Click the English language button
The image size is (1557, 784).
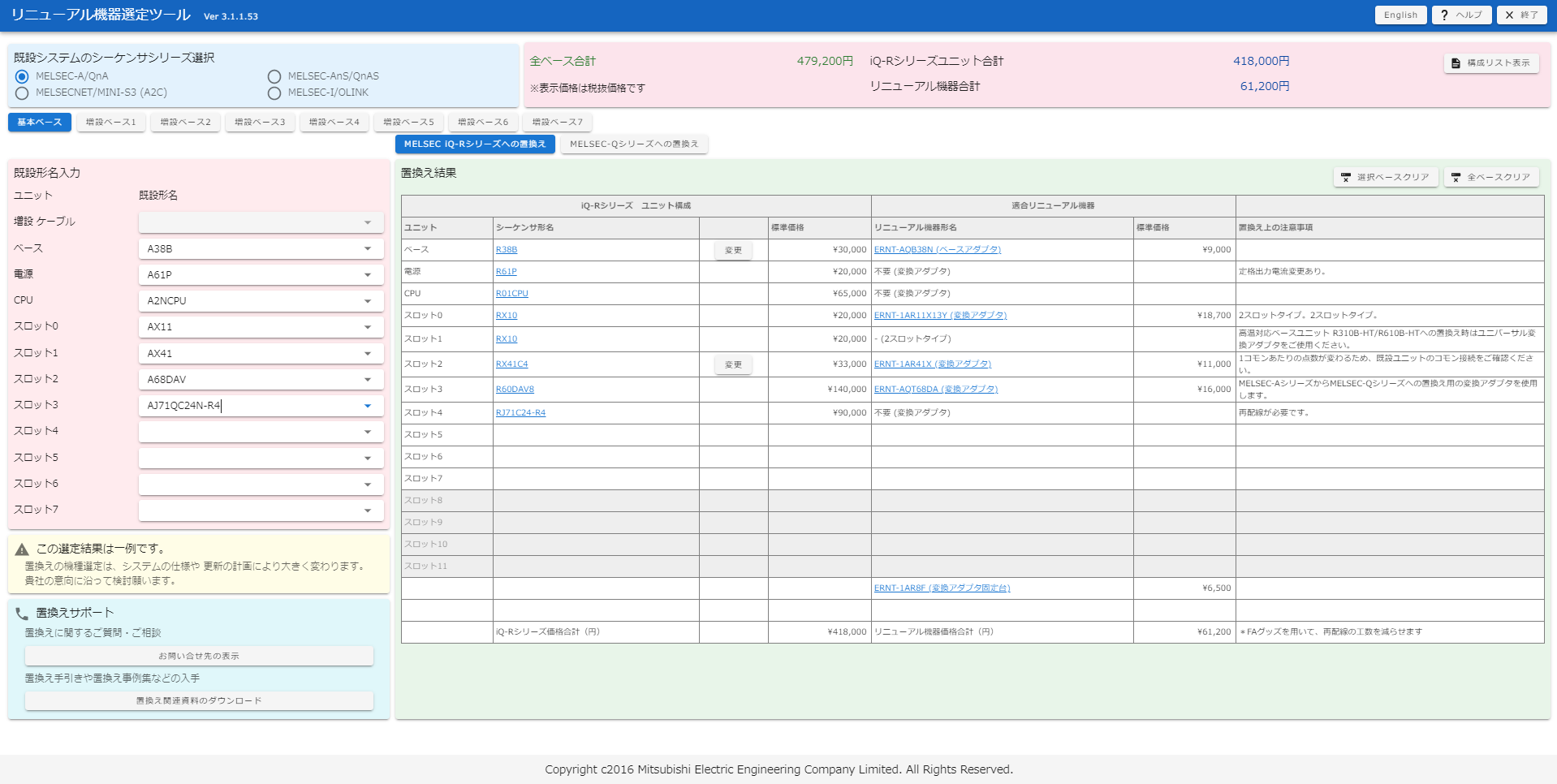[x=1400, y=15]
